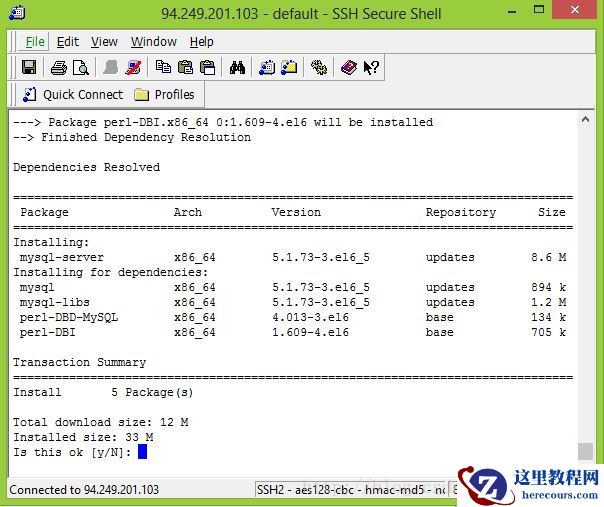Open Settings gears icon
Screen dimensions: 604x507
[x=319, y=68]
